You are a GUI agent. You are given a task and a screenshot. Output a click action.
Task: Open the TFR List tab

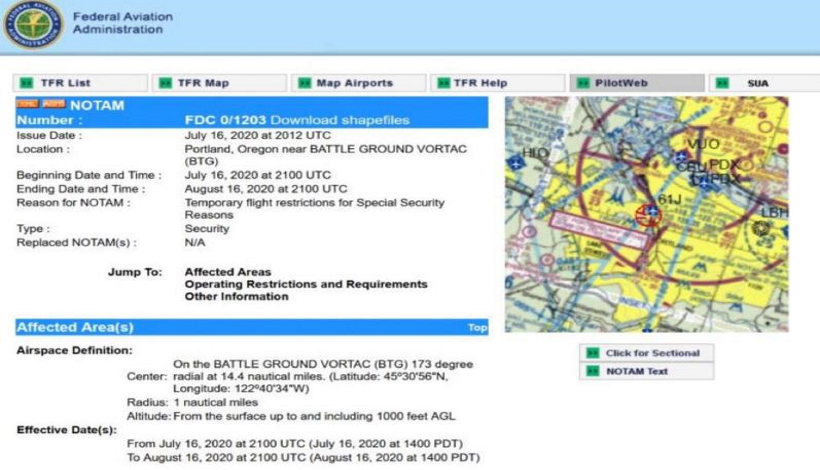click(68, 83)
